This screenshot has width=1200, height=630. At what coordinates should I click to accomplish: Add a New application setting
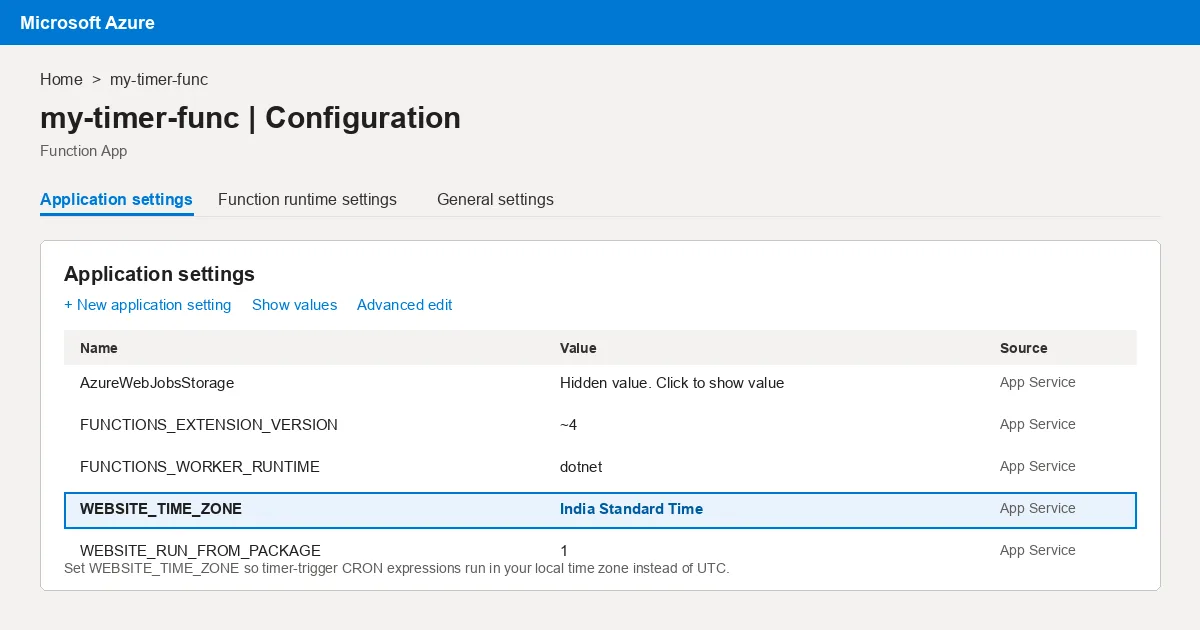pyautogui.click(x=147, y=305)
